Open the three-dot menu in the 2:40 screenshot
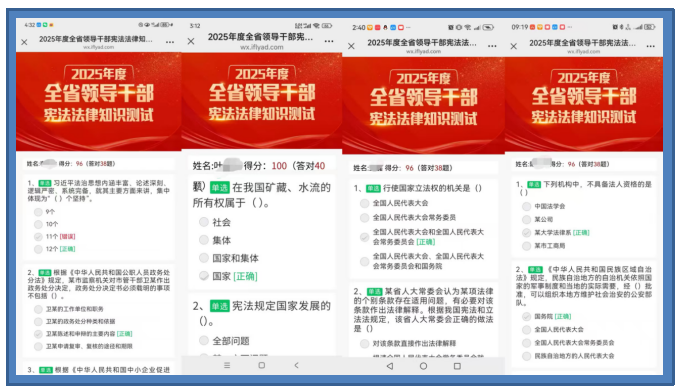Image resolution: width=686 pixels, height=390 pixels. click(x=492, y=46)
